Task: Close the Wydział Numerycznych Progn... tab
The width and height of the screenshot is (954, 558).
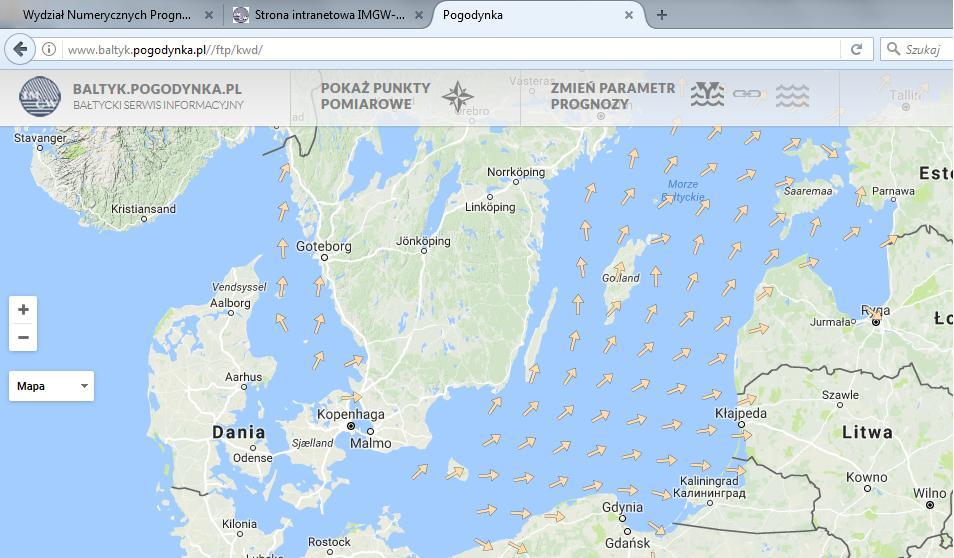Action: click(x=209, y=15)
